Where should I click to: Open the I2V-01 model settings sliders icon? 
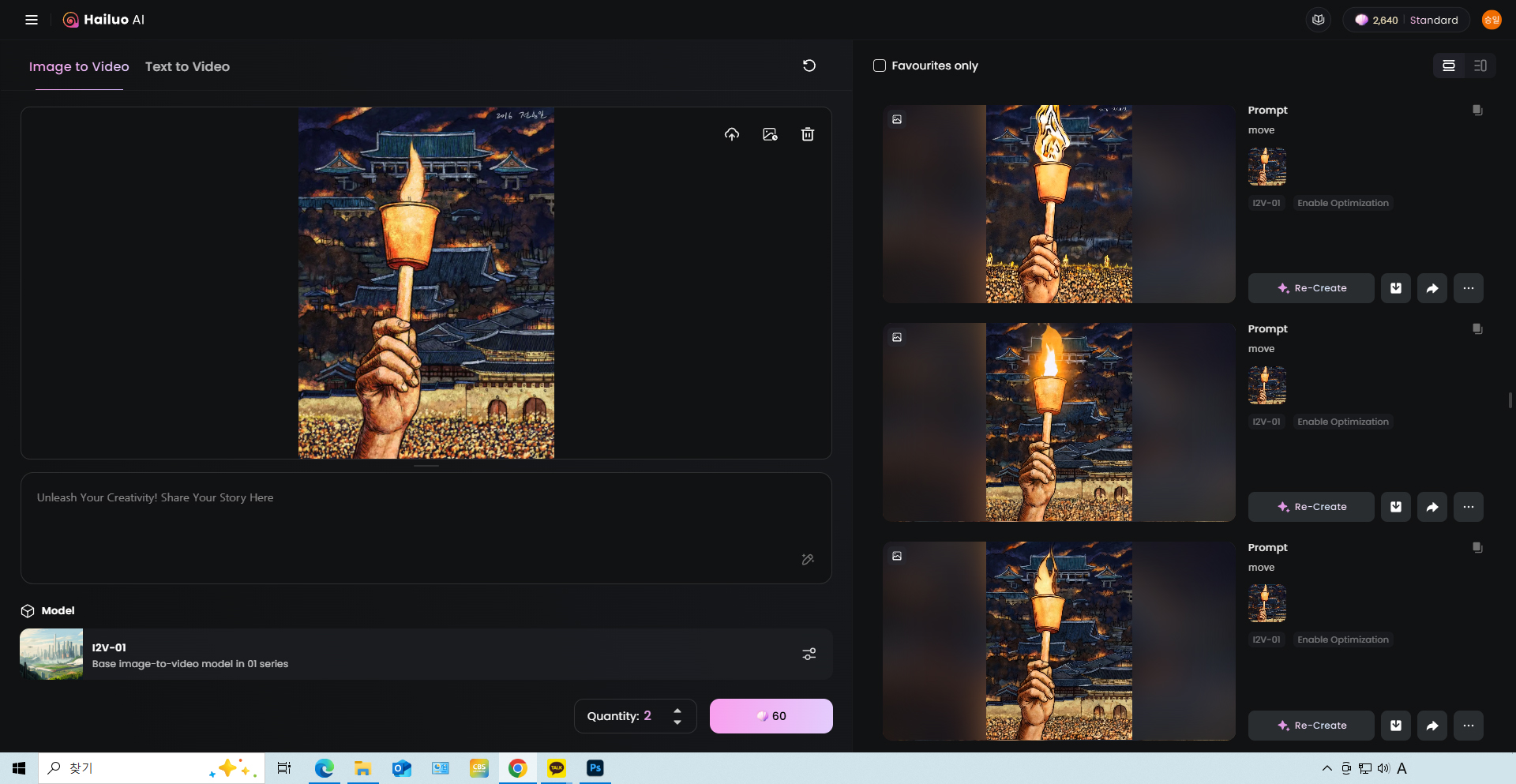809,654
